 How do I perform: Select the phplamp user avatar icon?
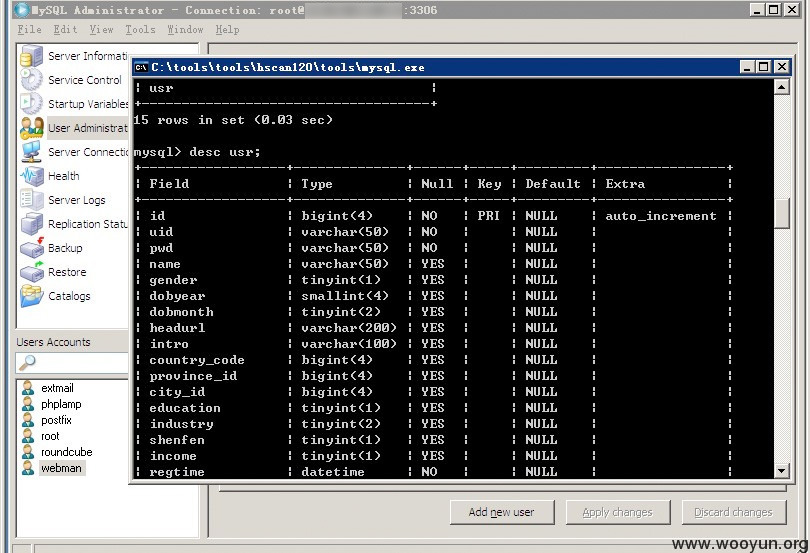(x=28, y=404)
